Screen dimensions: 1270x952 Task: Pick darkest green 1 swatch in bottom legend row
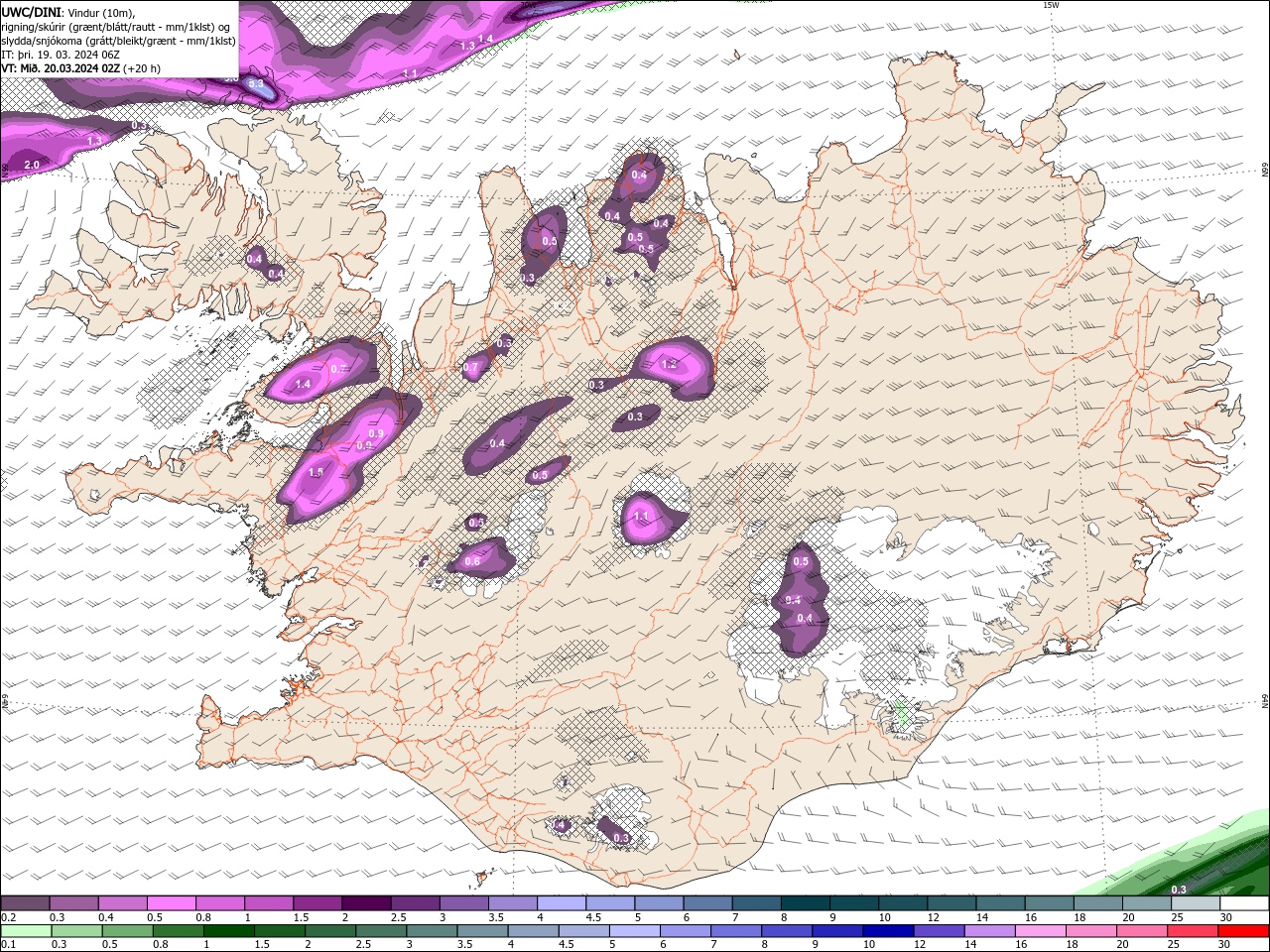pos(228,931)
